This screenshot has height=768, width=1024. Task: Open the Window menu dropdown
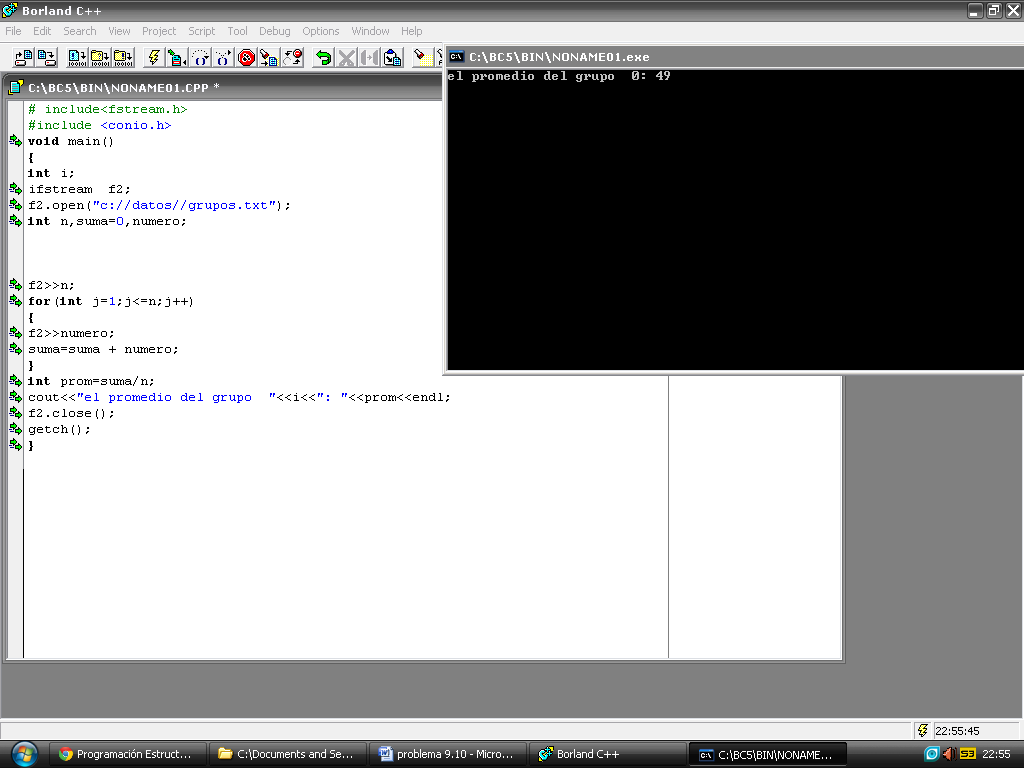point(370,31)
